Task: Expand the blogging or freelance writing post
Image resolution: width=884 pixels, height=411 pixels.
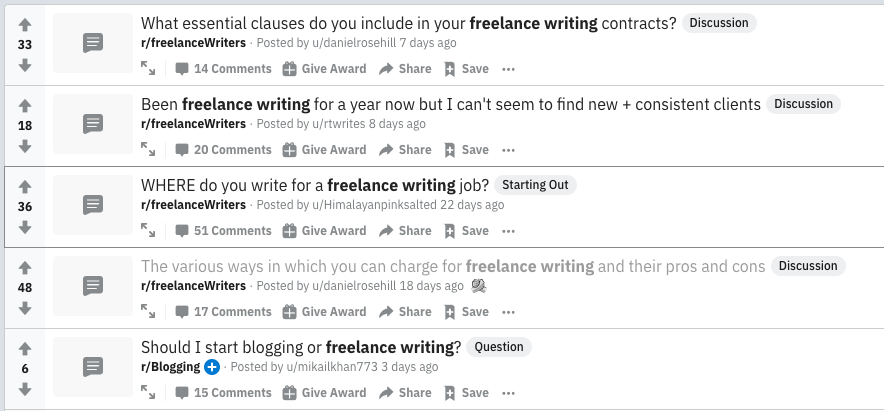Action: tap(148, 393)
